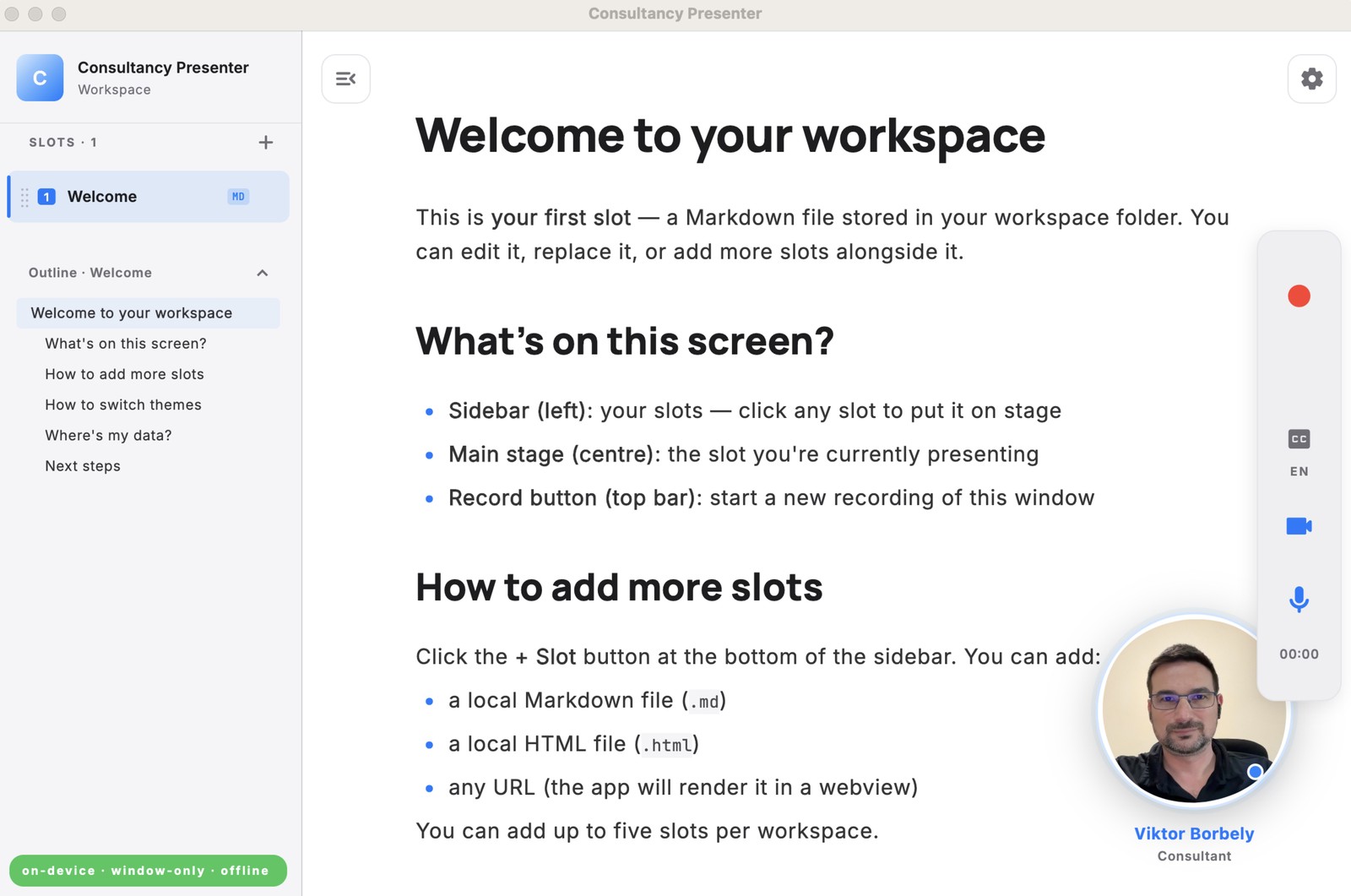Turn off the camera via video icon
This screenshot has width=1351, height=896.
1299,526
